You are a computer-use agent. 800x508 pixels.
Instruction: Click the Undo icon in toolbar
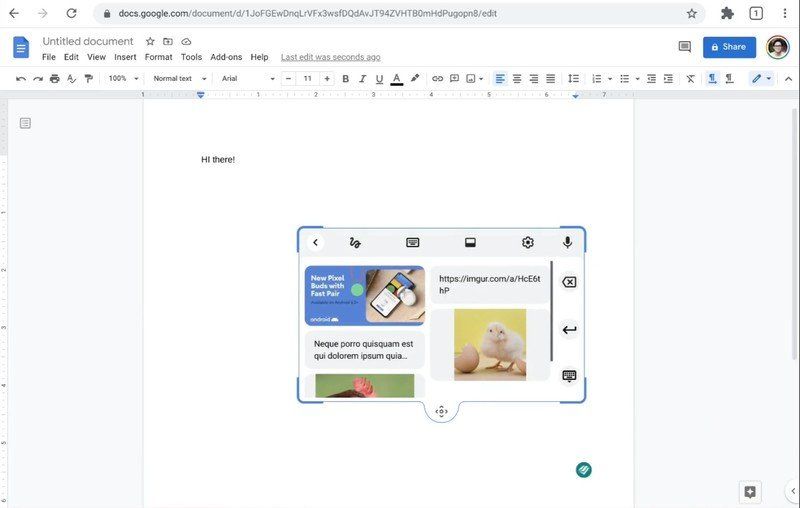click(21, 79)
